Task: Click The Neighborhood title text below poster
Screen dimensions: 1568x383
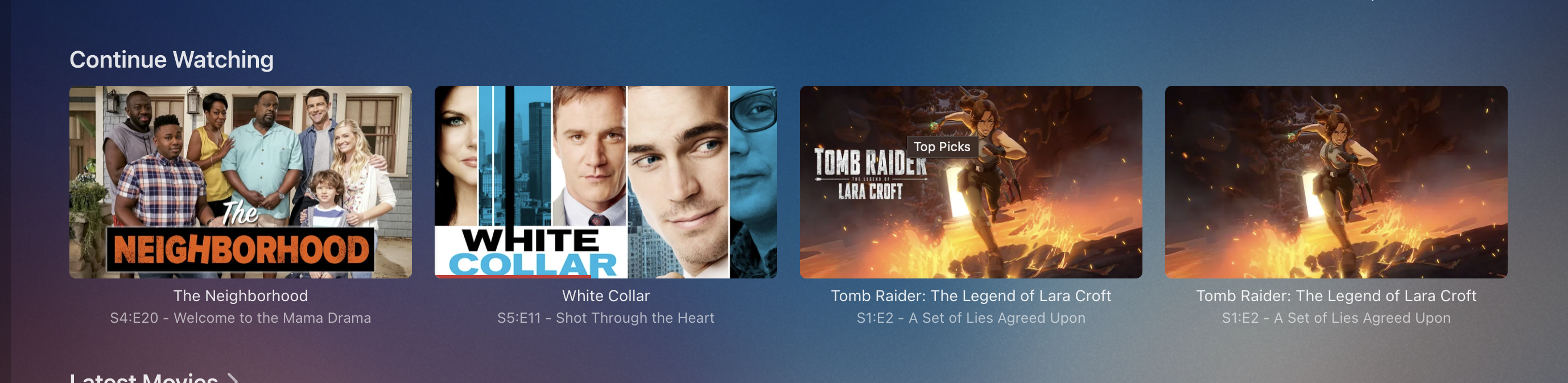Action: (241, 296)
